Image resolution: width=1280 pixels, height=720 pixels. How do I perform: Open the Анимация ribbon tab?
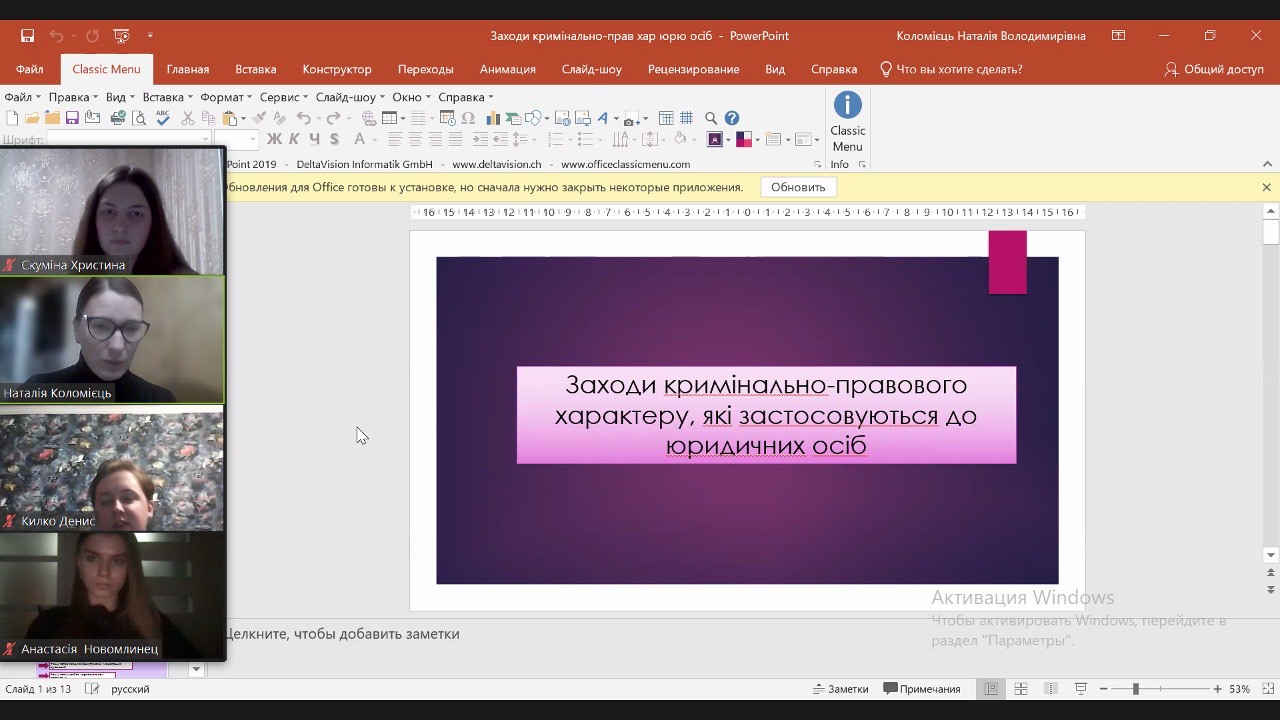coord(507,69)
